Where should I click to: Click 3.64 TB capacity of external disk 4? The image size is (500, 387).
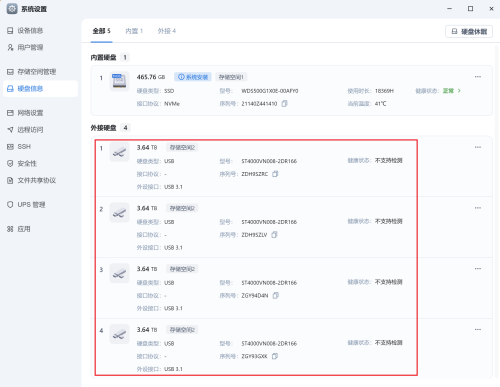click(x=147, y=330)
